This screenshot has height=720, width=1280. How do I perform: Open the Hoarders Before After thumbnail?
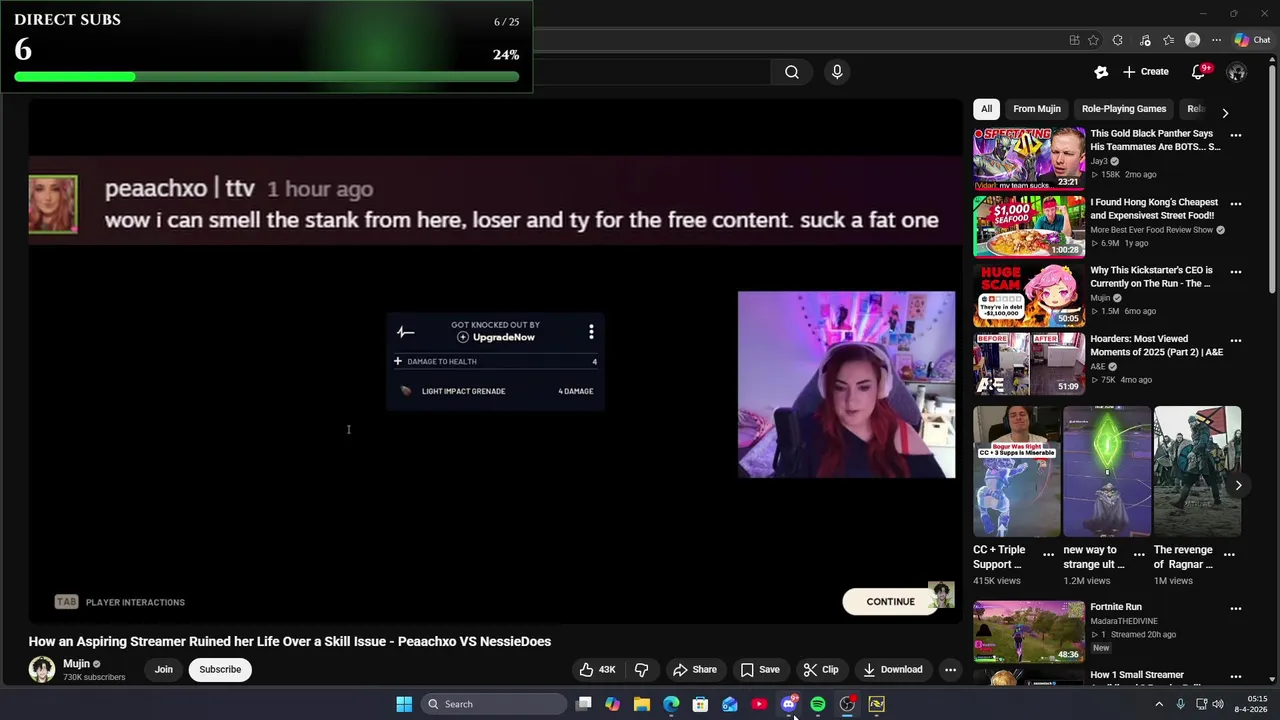pyautogui.click(x=1029, y=363)
